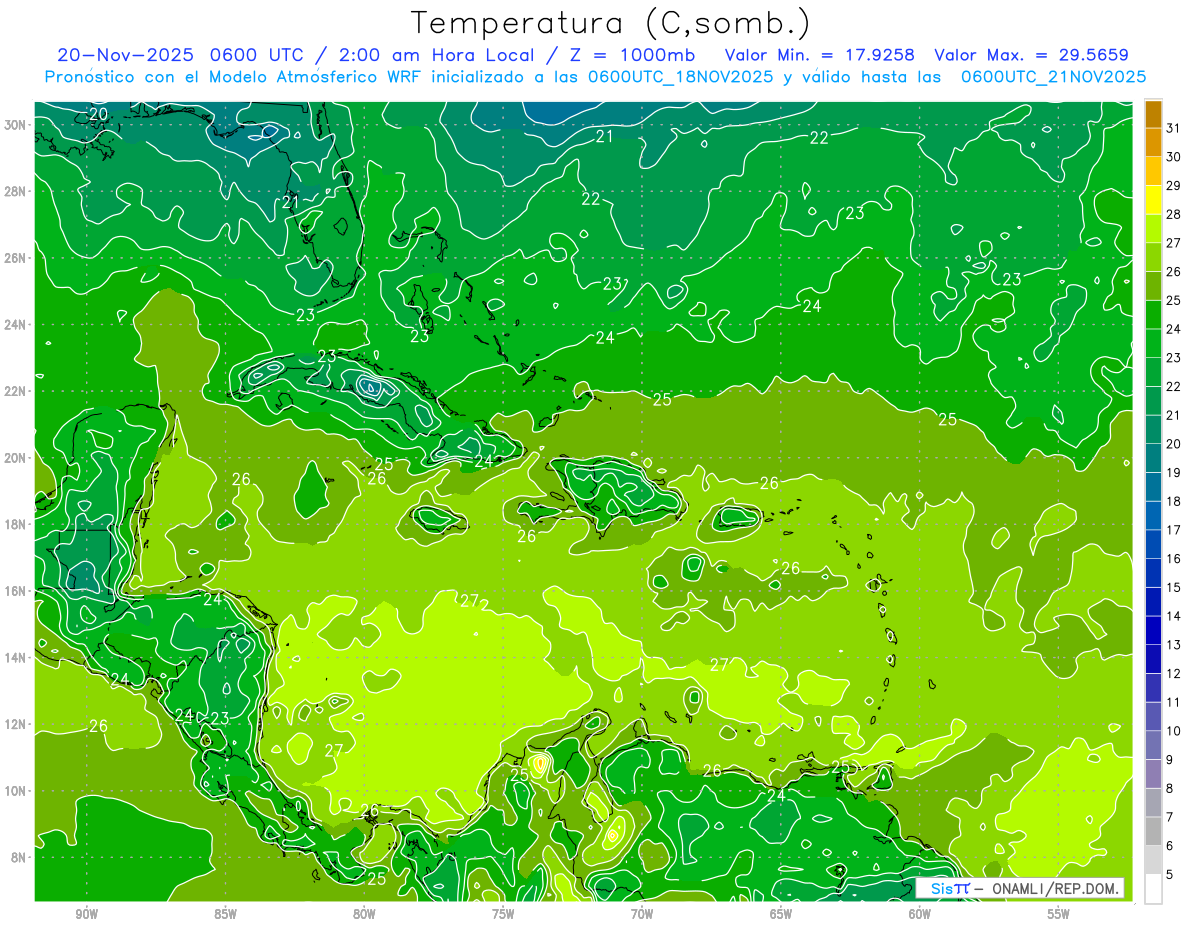This screenshot has height=927, width=1200.
Task: Click the color scale value 5
Action: coord(1171,874)
